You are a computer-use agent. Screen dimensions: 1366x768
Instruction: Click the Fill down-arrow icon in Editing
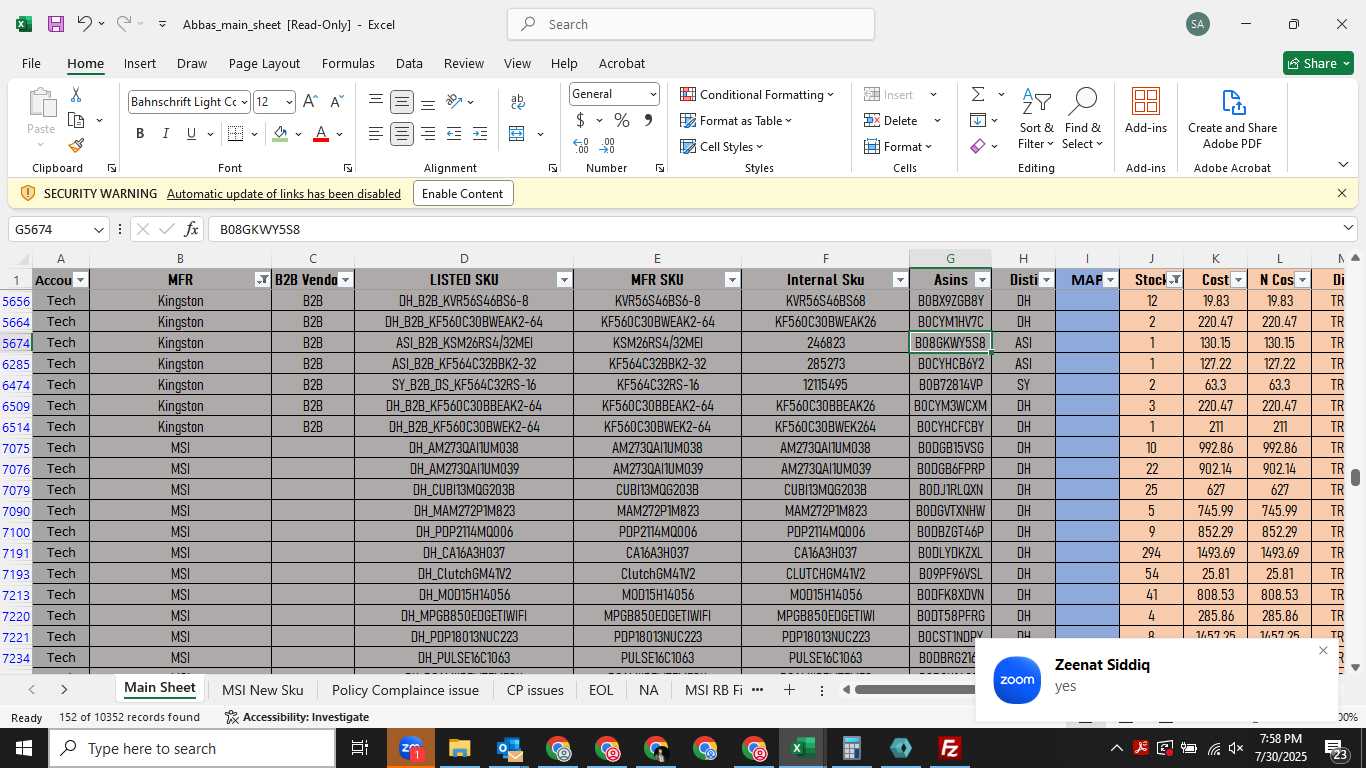pyautogui.click(x=978, y=120)
